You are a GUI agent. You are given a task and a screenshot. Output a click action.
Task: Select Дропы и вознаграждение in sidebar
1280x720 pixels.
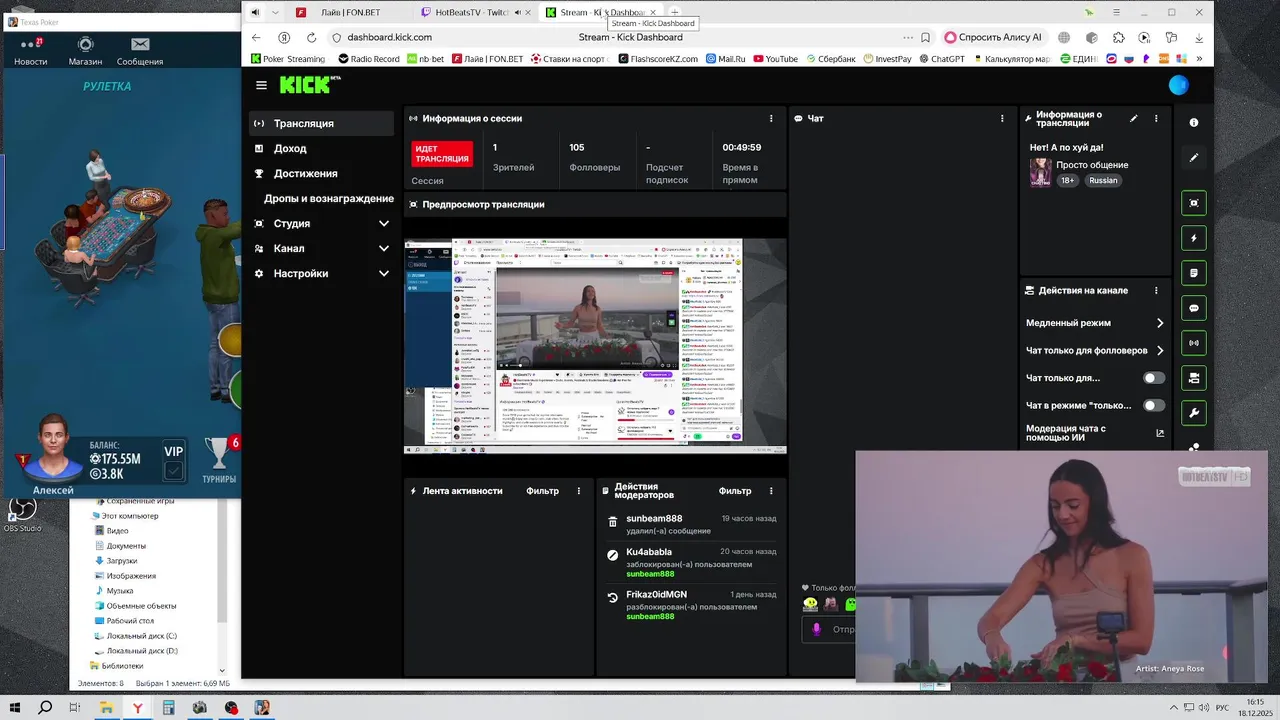coord(328,198)
